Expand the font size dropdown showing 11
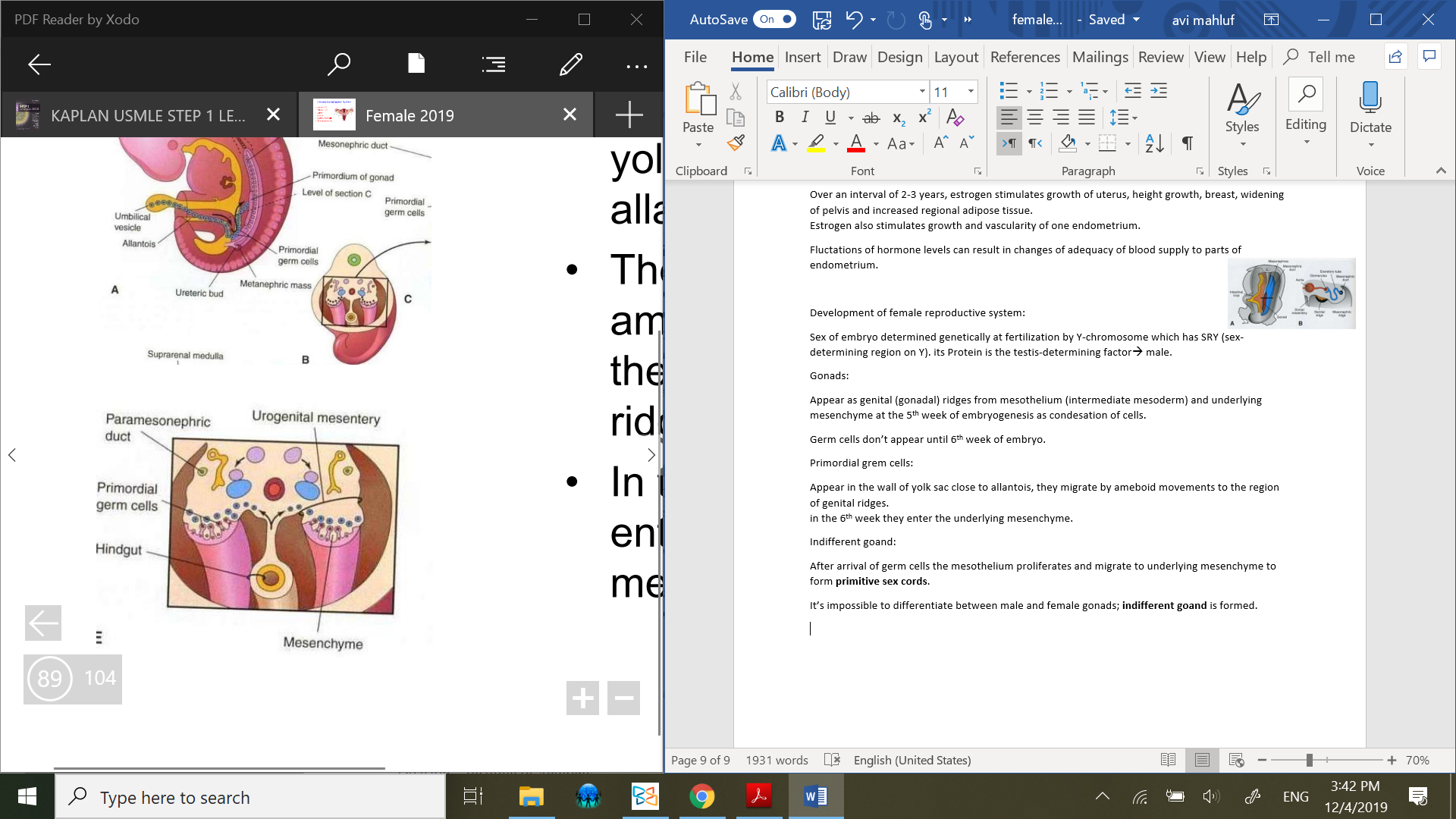 click(971, 92)
